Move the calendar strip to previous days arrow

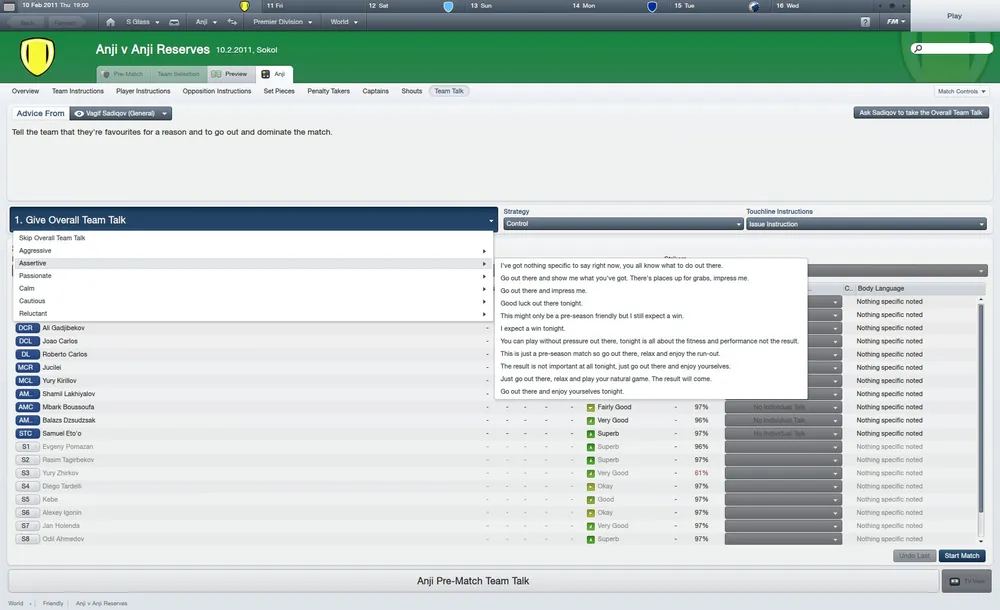point(881,6)
